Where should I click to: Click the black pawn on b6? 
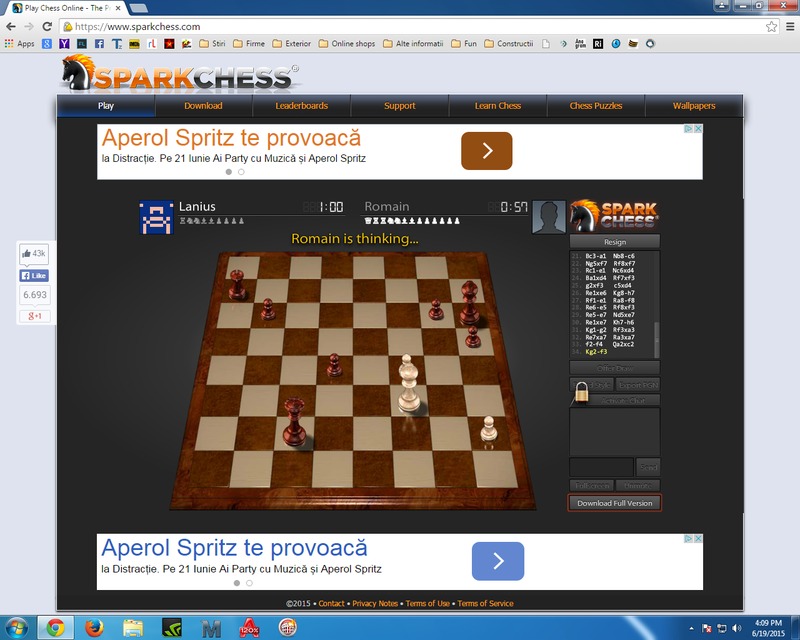268,309
